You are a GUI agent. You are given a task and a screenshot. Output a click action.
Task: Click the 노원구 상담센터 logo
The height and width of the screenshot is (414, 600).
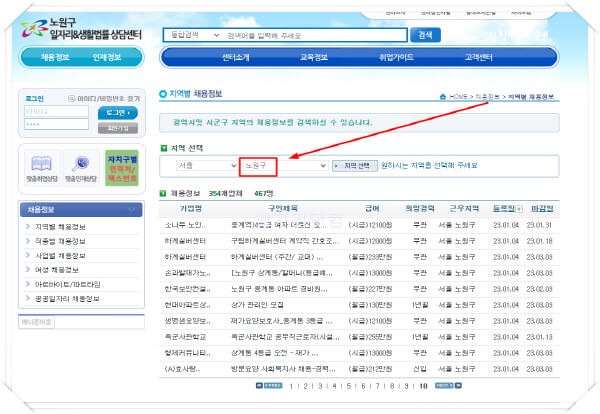tap(81, 29)
